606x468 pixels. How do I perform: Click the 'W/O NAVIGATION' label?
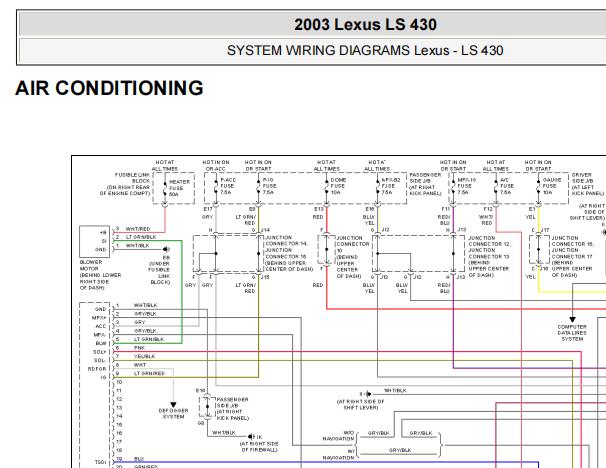point(339,436)
